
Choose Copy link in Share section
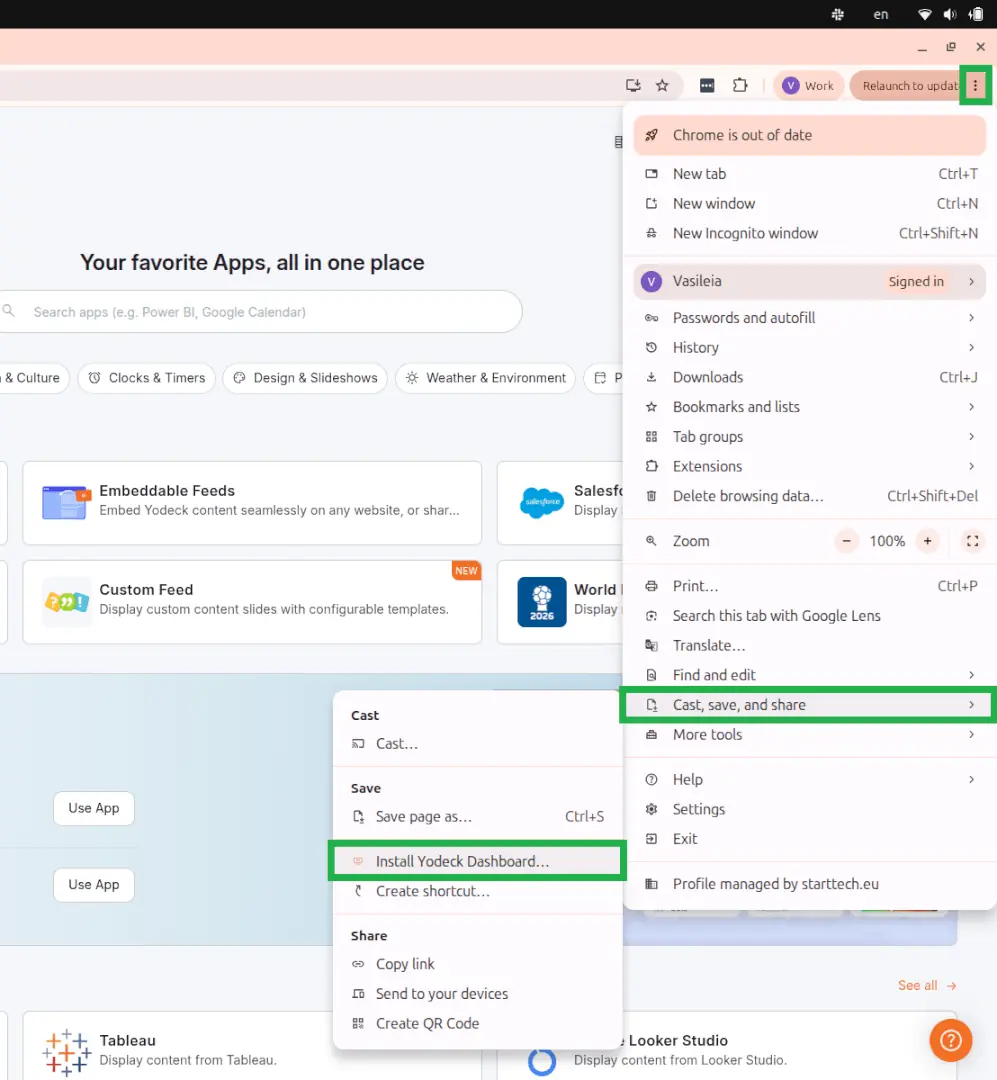477,964
